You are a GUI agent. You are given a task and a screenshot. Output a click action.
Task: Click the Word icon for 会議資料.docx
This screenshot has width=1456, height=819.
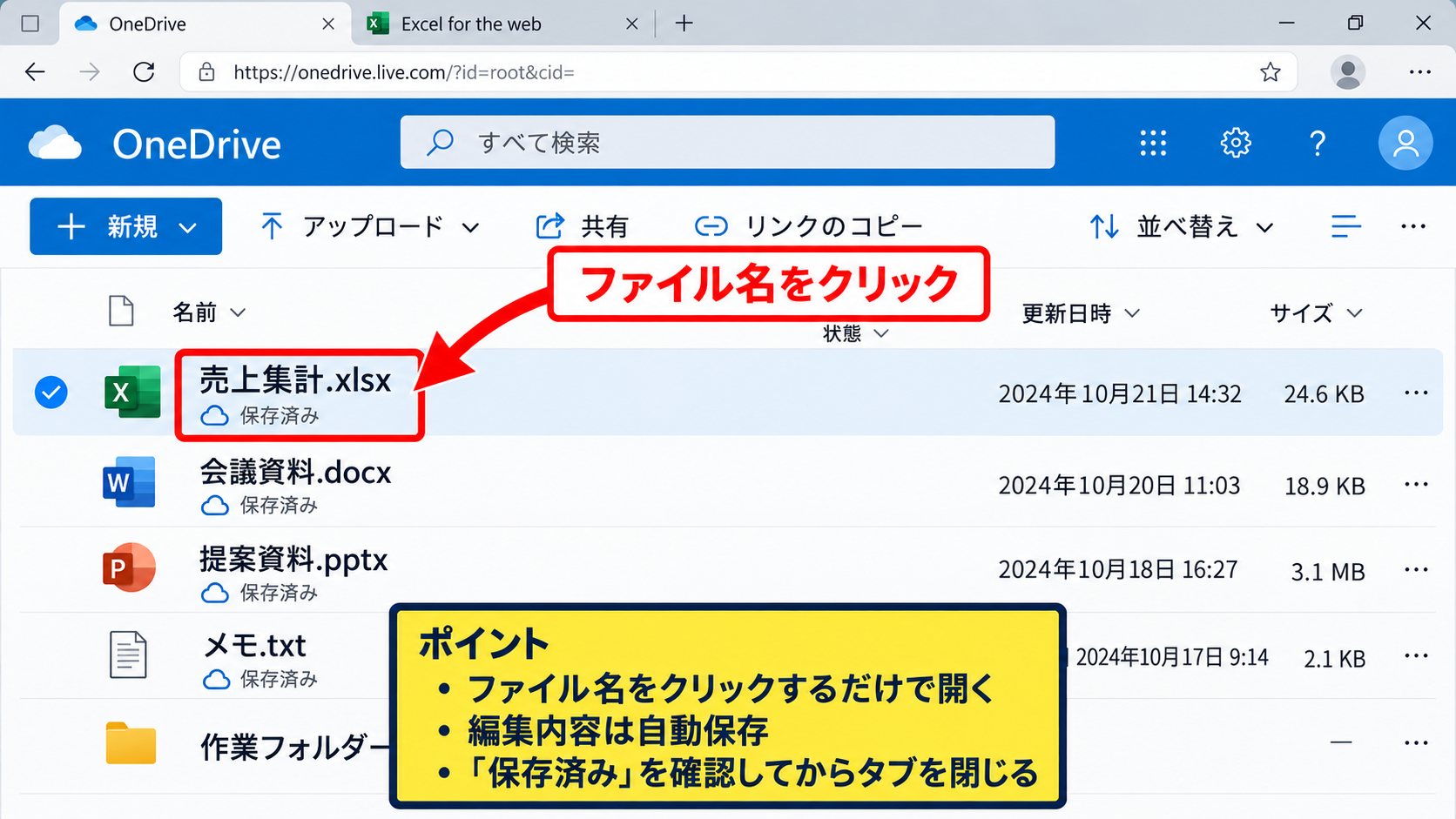[x=129, y=482]
